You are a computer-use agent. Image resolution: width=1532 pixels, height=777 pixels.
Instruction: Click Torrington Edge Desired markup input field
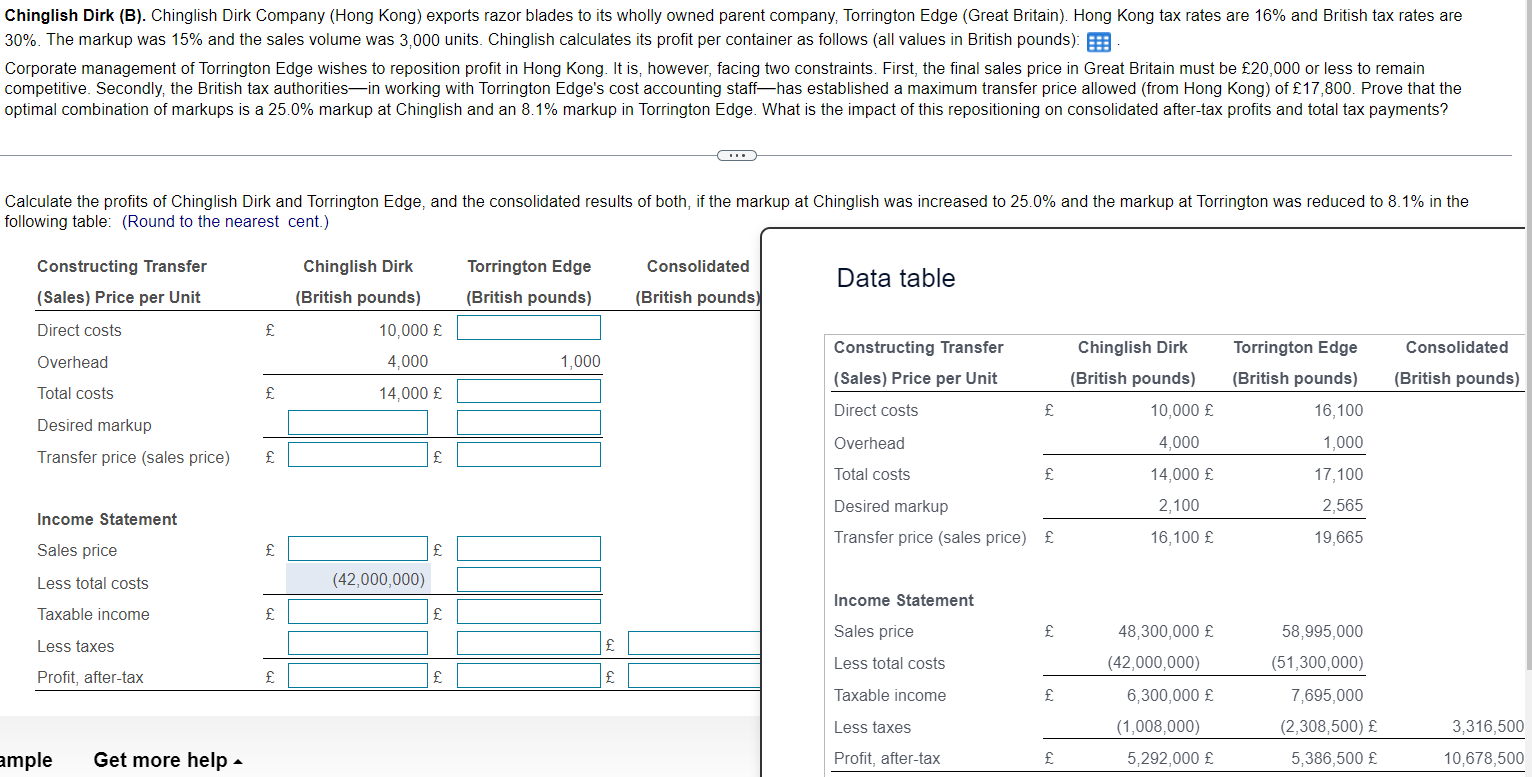pyautogui.click(x=528, y=422)
